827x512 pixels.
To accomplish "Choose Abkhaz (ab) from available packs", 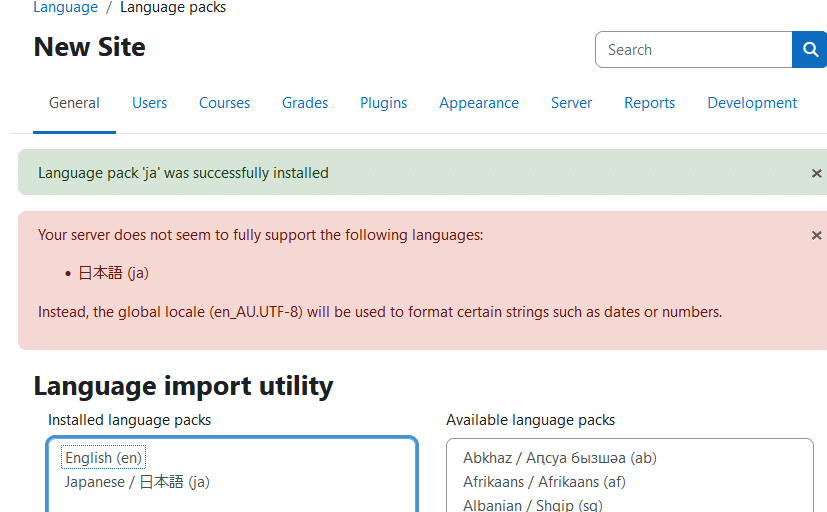I will point(559,458).
